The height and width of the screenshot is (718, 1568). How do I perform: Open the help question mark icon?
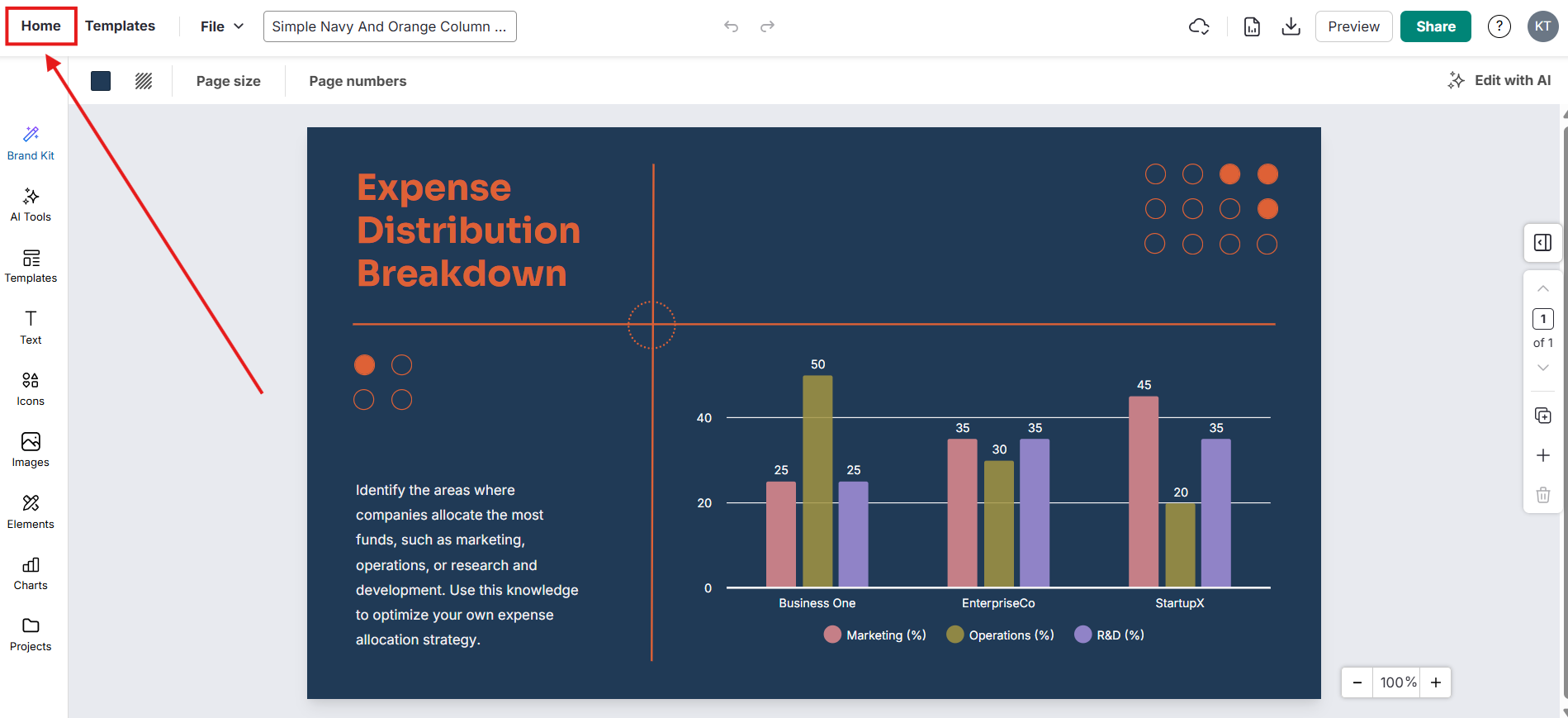1499,26
